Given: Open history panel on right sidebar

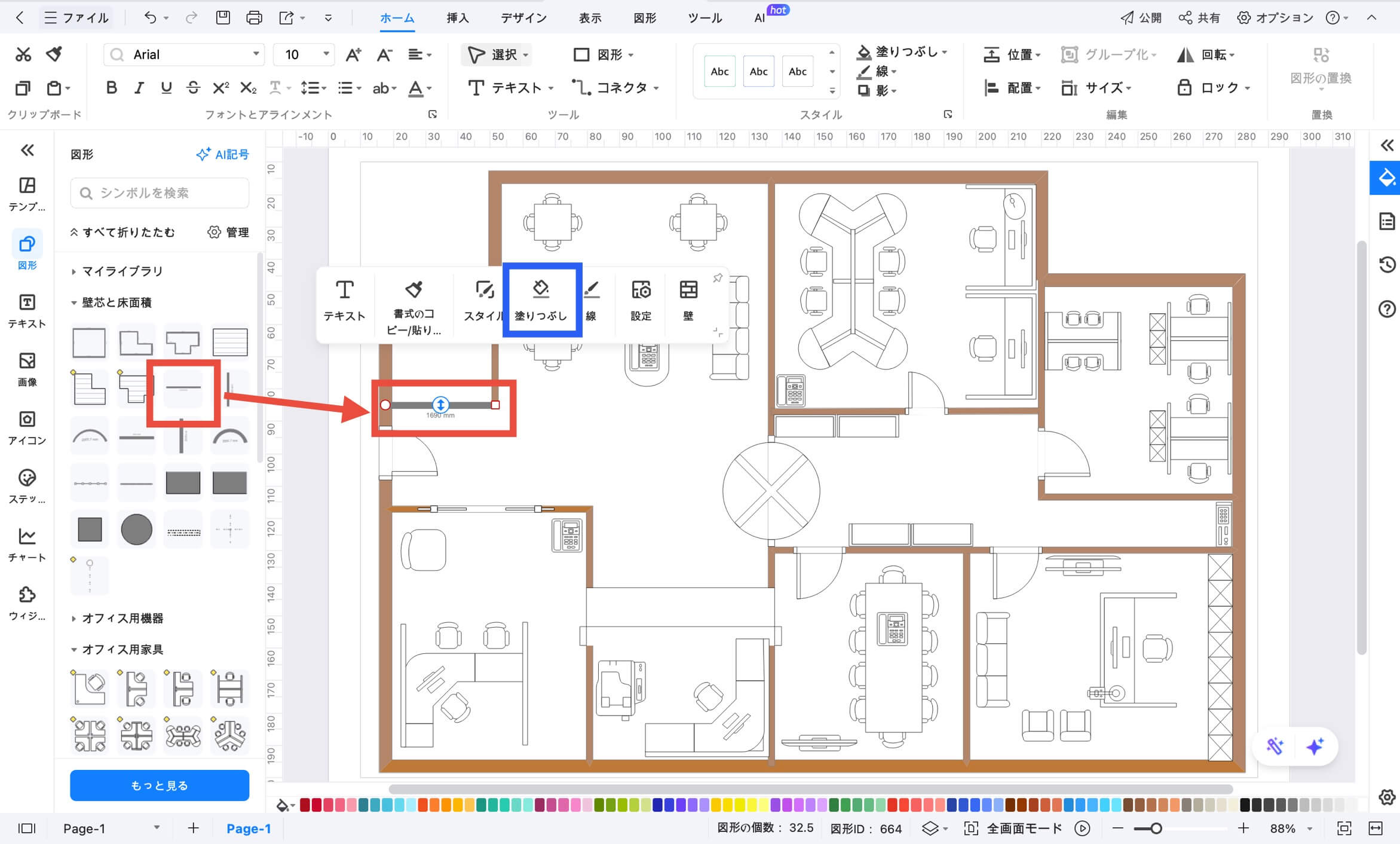Looking at the screenshot, I should click(1386, 265).
